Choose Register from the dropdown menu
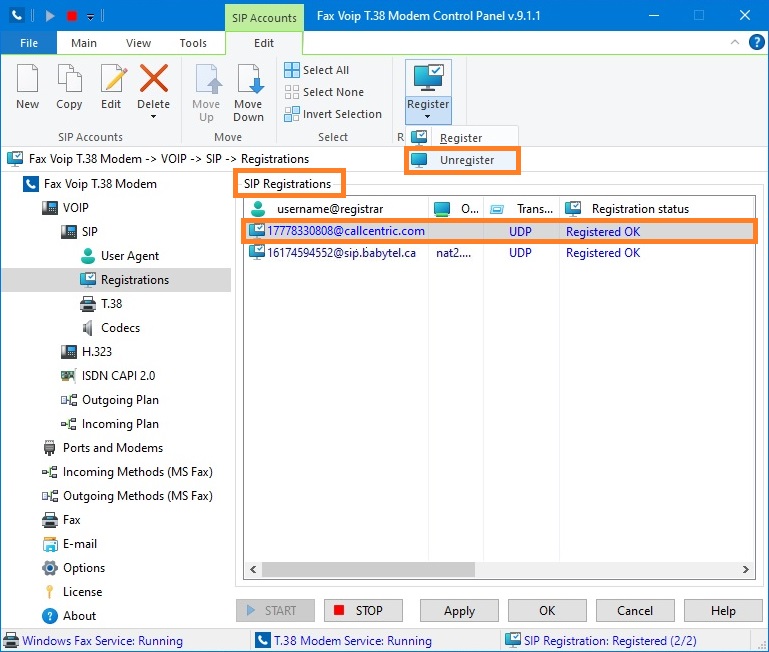The image size is (769, 652). (x=461, y=138)
